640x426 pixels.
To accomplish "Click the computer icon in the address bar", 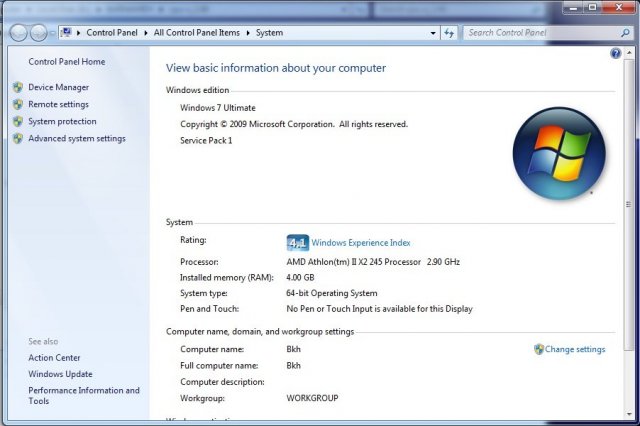I will [67, 33].
